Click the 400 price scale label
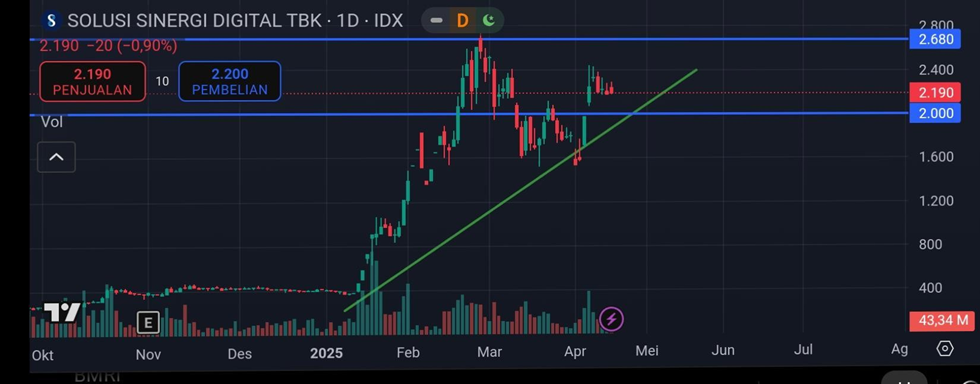The width and height of the screenshot is (980, 384). [x=931, y=288]
